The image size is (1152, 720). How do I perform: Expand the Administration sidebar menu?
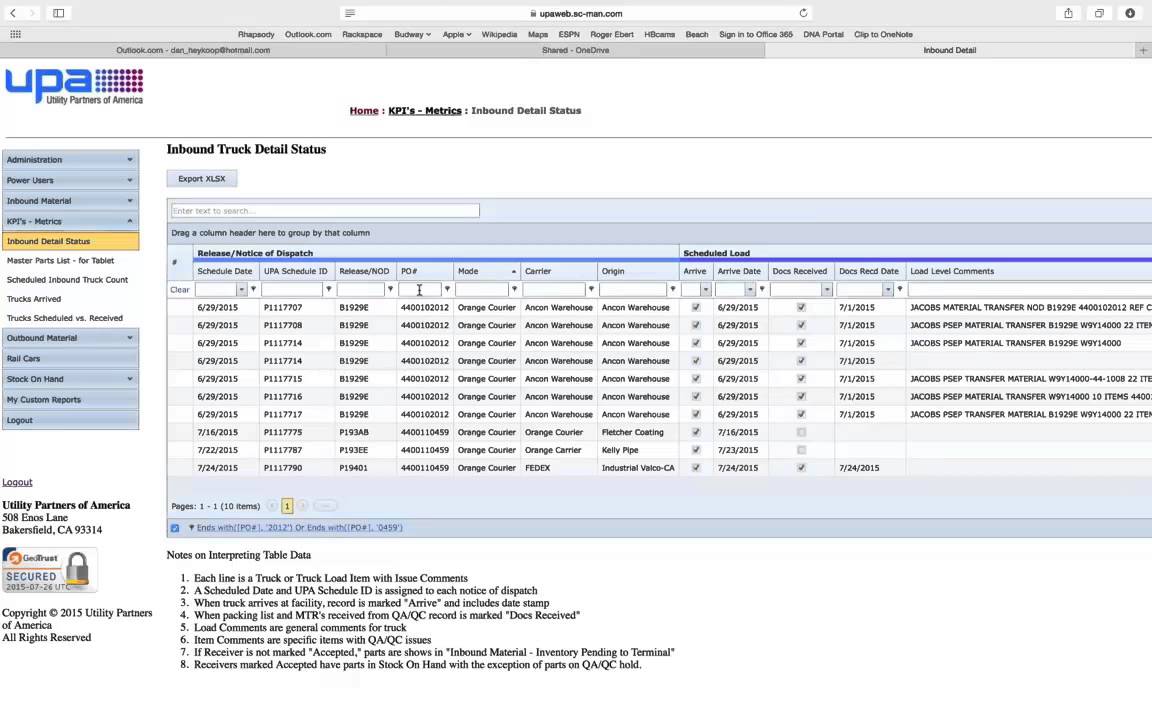(71, 159)
